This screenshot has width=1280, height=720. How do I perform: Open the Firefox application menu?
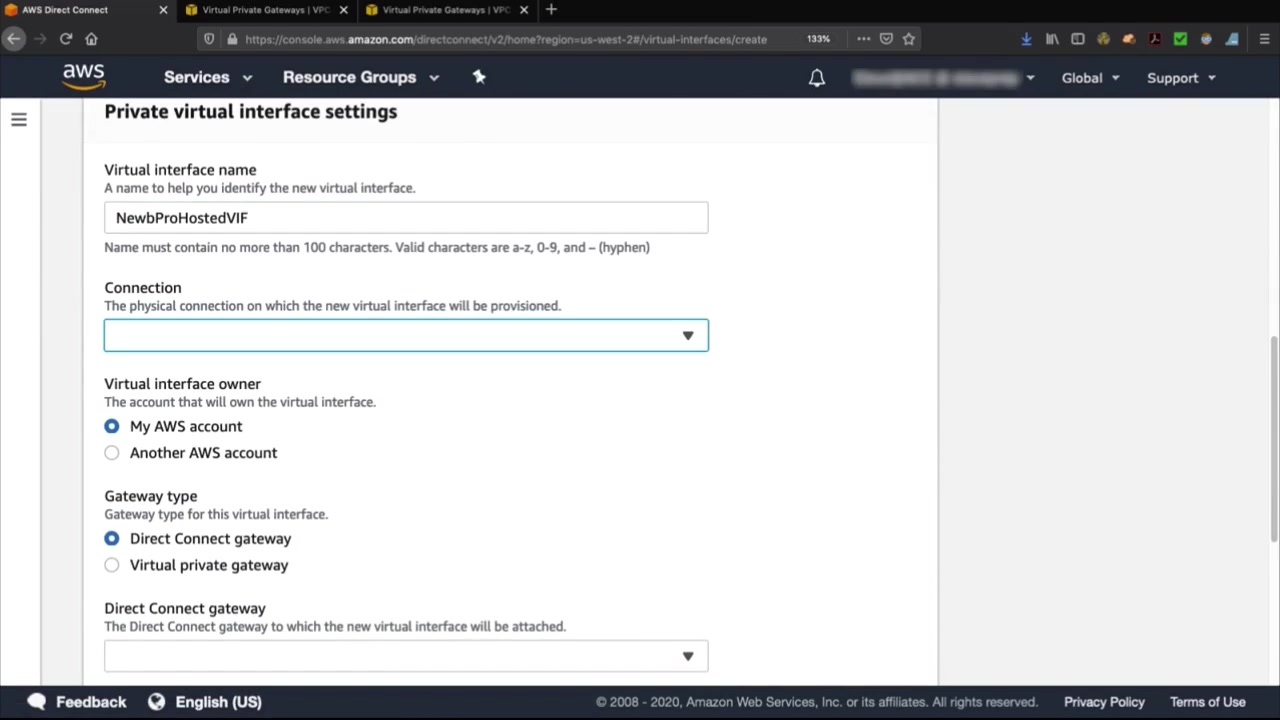click(1264, 39)
